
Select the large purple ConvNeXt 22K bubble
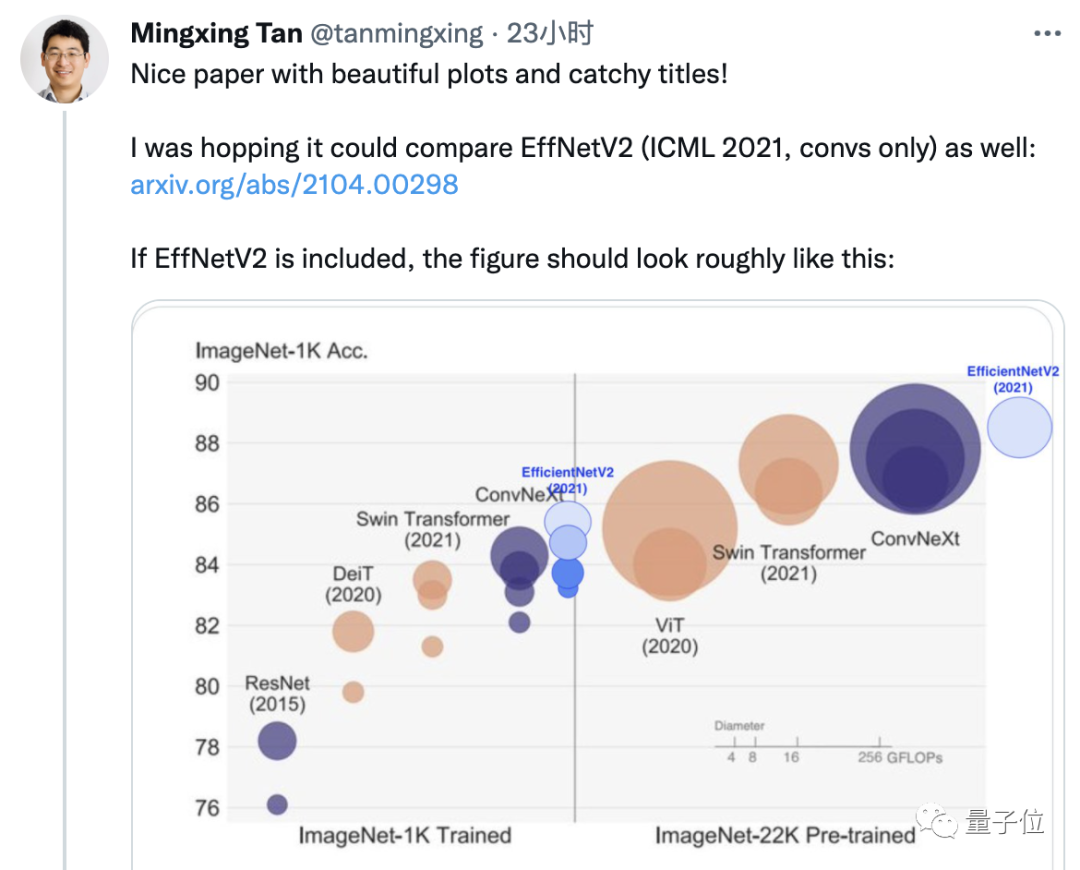point(915,449)
